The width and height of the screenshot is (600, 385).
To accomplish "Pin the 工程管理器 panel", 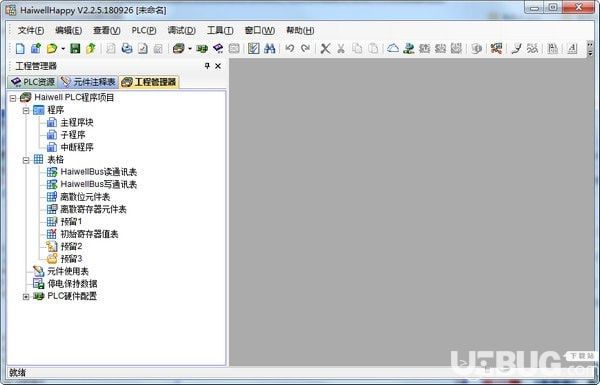I will (x=207, y=66).
